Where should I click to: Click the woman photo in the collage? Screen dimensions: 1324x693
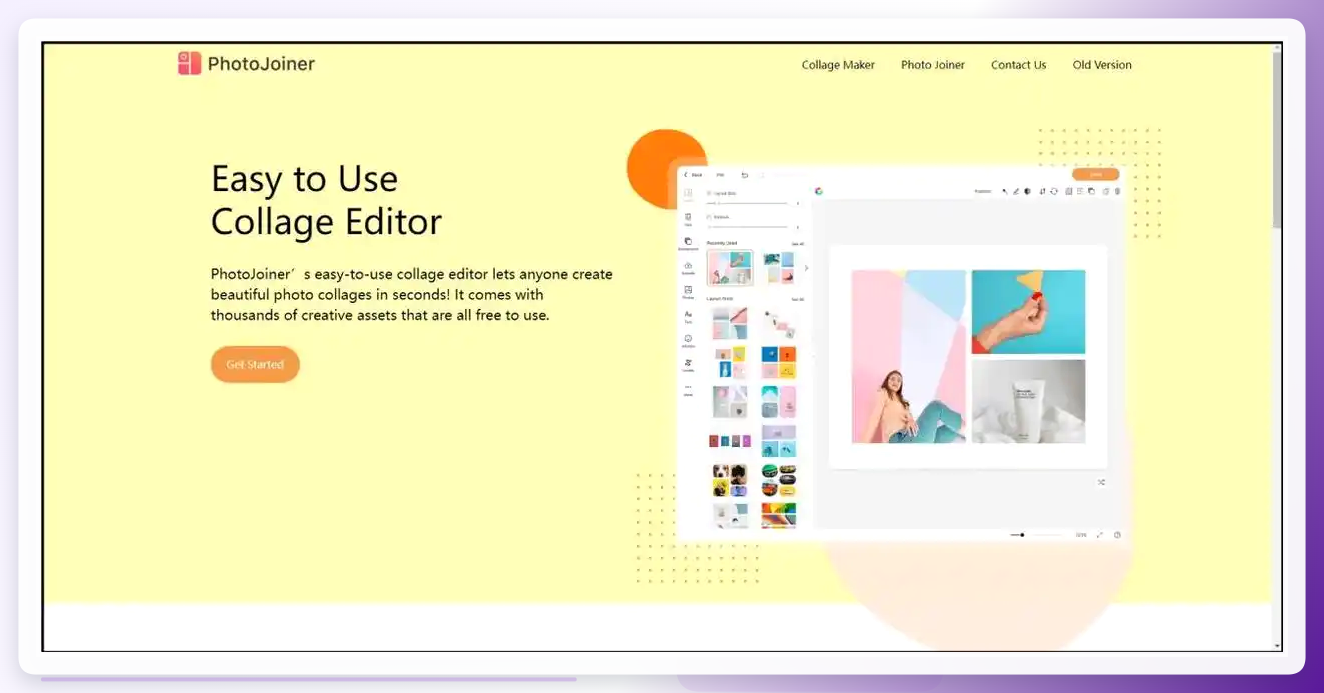[908, 356]
